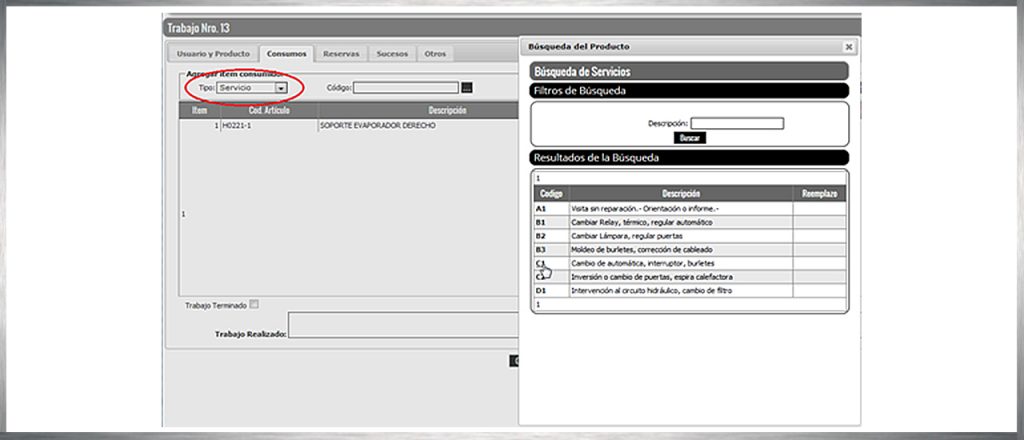This screenshot has height=440, width=1024.
Task: Switch to the Usuario y Producto tab
Action: (212, 54)
